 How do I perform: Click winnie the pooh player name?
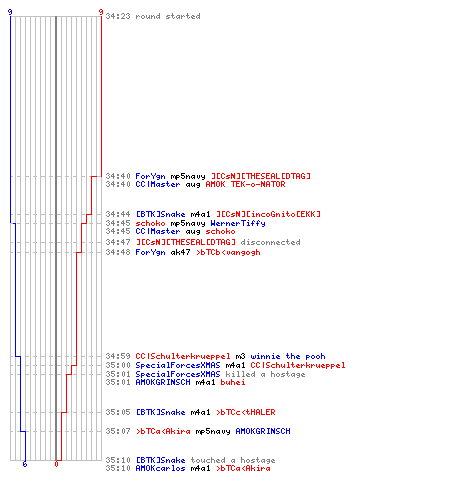[x=288, y=356]
